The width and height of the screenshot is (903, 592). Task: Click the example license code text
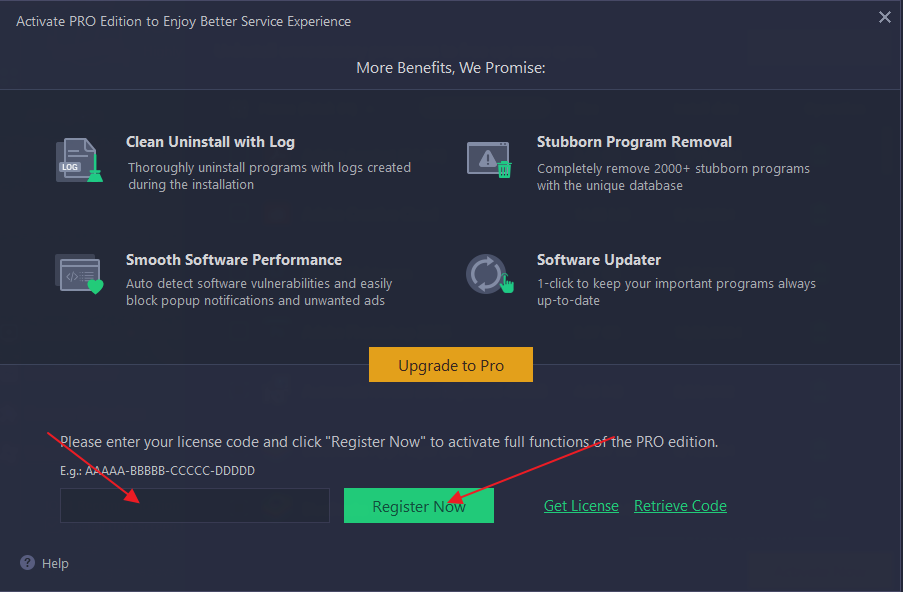tap(157, 469)
